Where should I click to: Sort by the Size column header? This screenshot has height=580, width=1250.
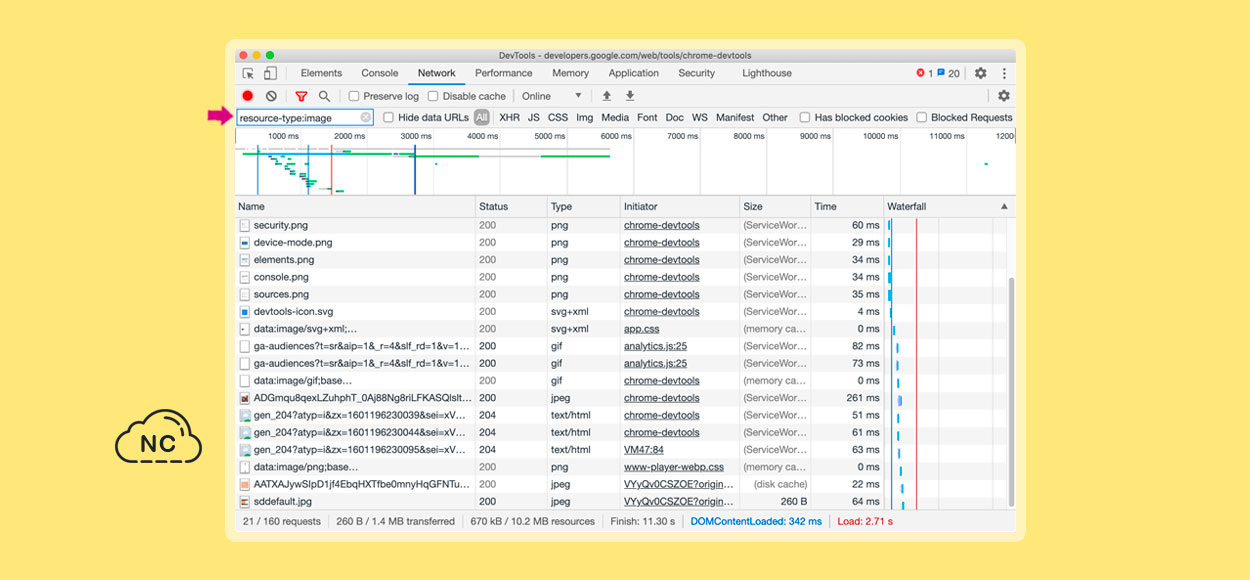tap(775, 207)
